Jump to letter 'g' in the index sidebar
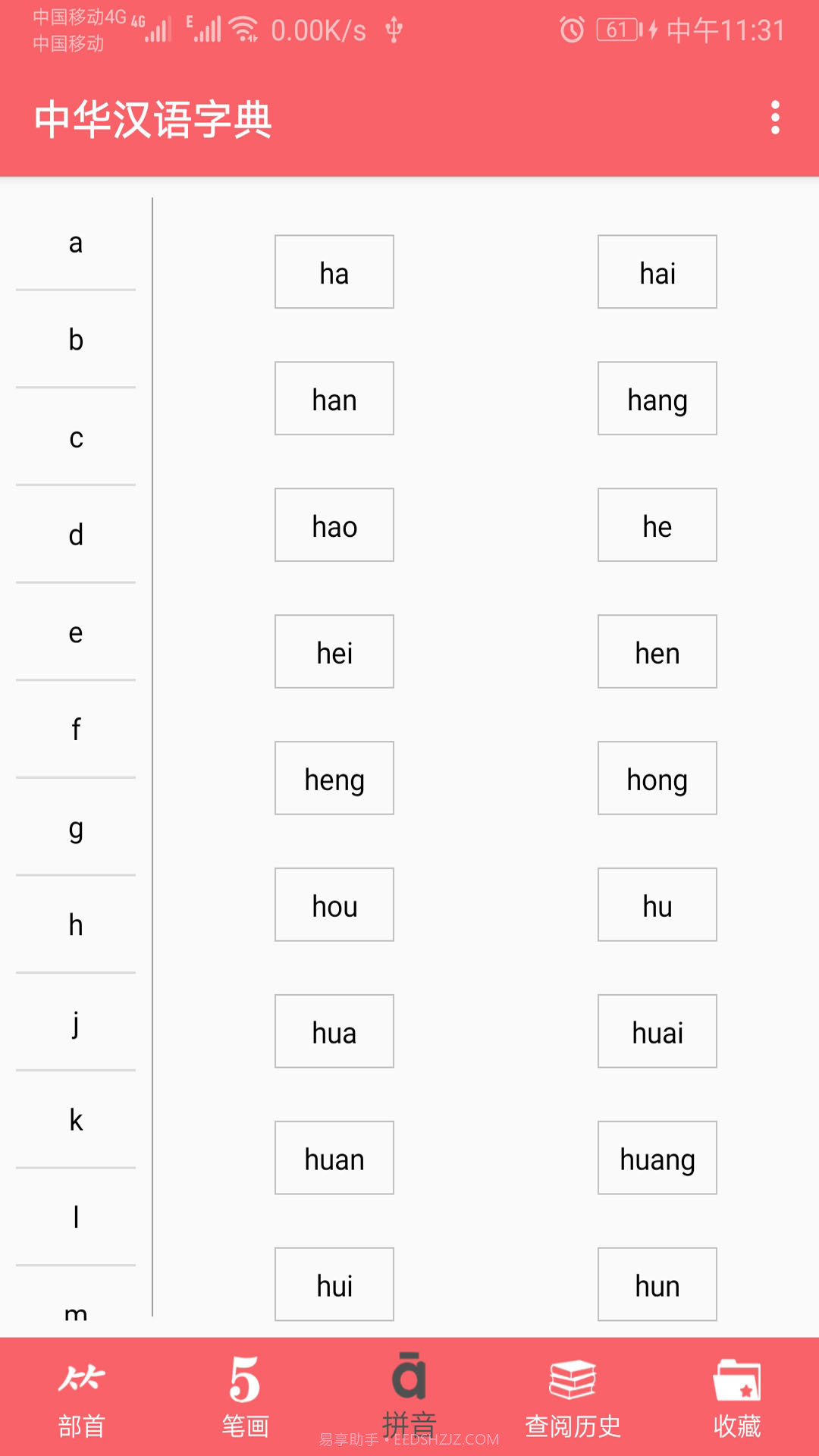 (74, 831)
